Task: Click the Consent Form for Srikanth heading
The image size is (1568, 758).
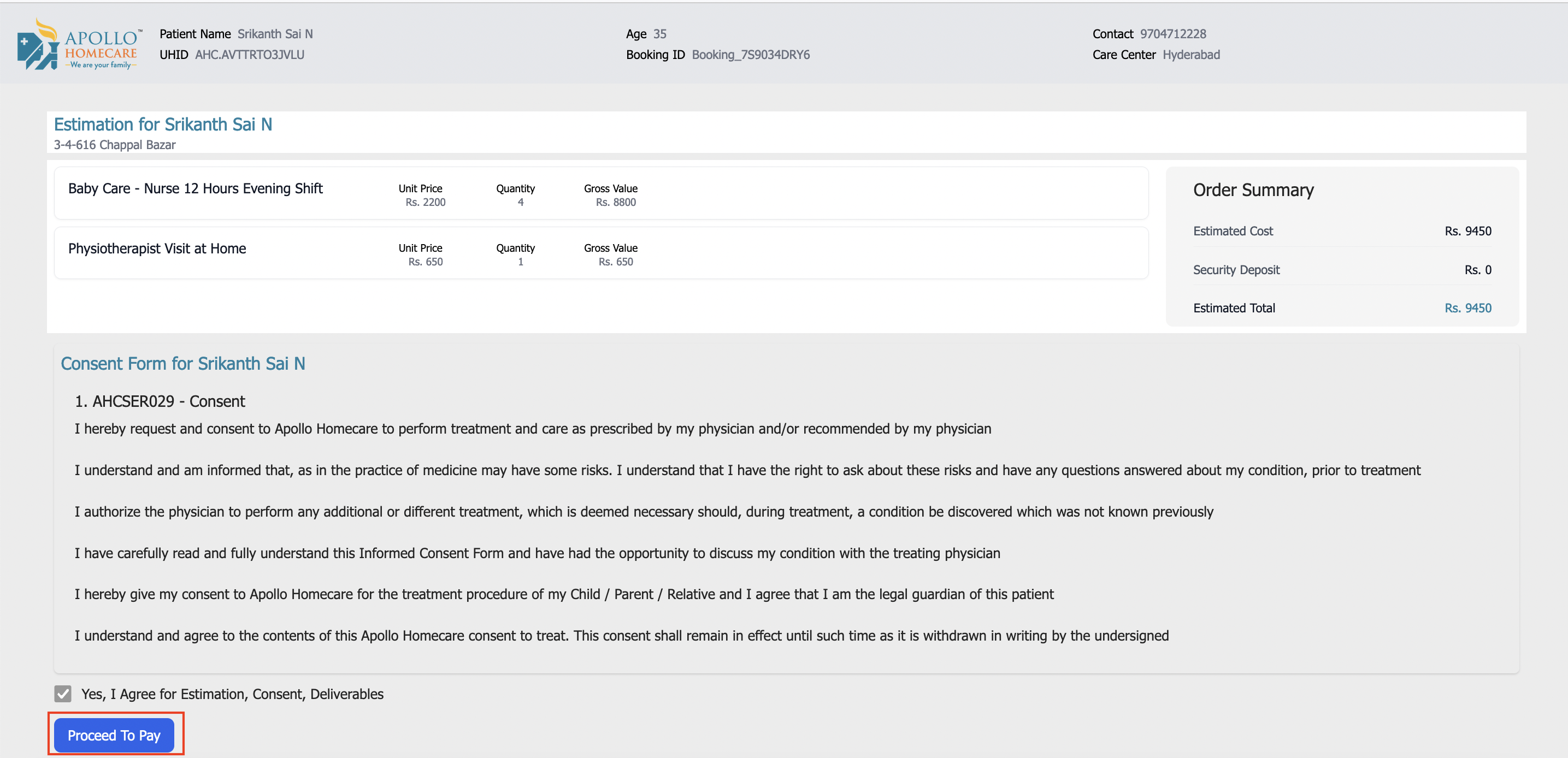Action: 182,363
